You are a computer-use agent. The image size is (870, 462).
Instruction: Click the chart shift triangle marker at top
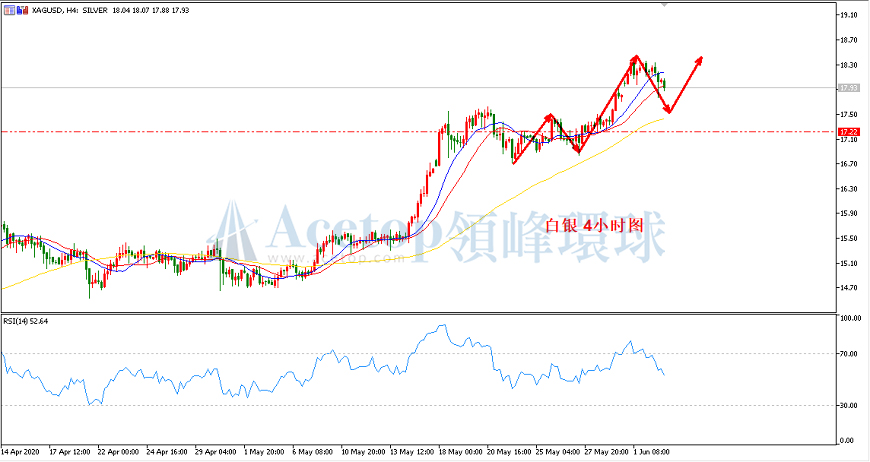[663, 7]
